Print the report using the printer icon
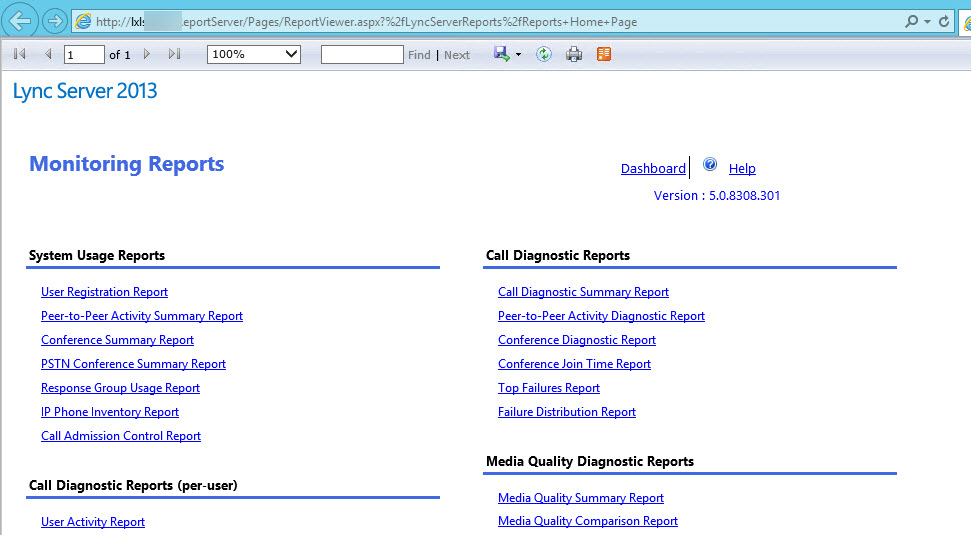 point(574,54)
